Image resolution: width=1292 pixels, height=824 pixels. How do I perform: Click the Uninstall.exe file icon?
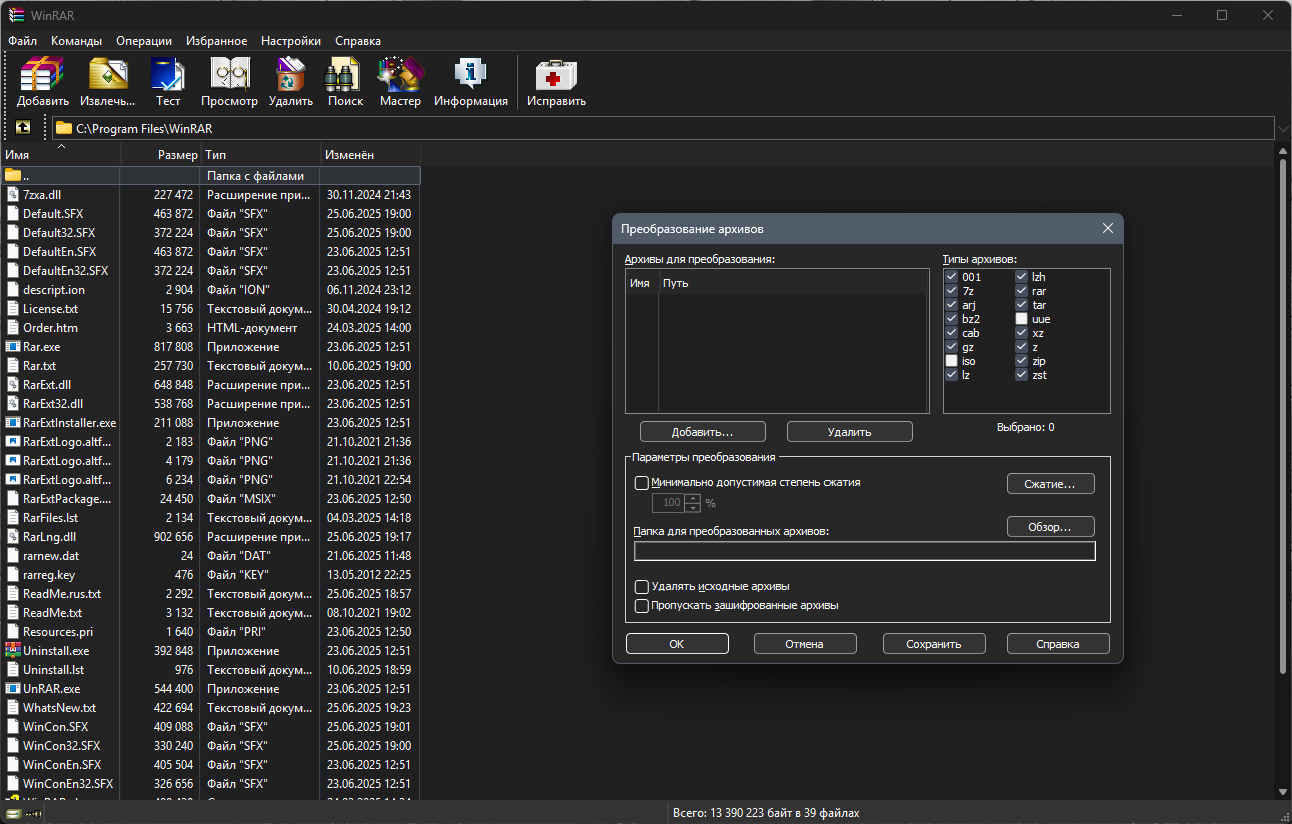click(13, 651)
